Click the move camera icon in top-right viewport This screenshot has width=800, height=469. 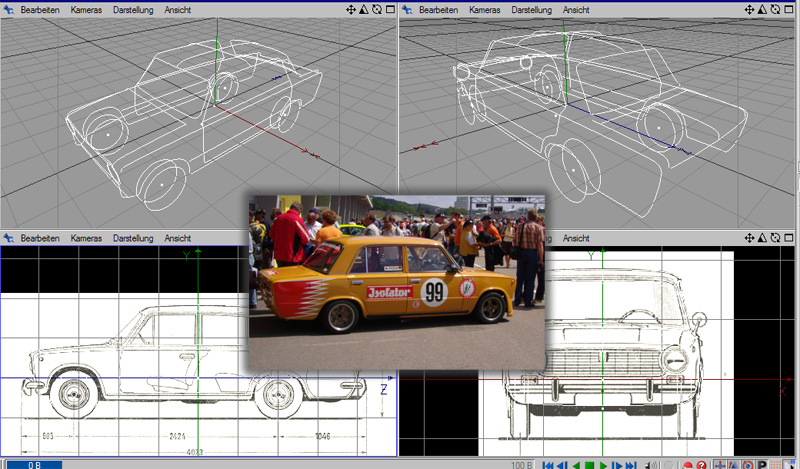click(751, 9)
